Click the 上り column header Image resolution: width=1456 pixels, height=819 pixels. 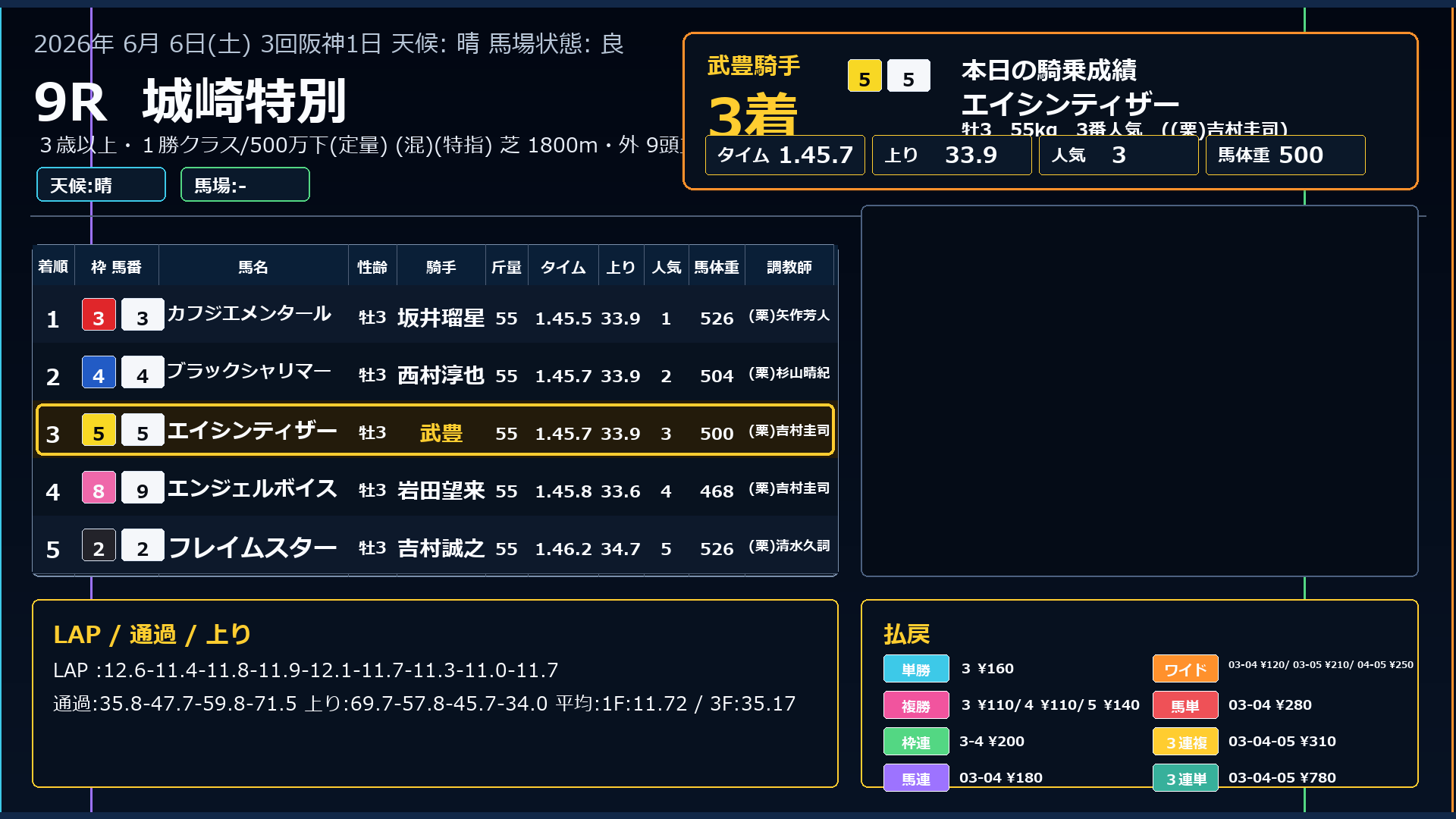pyautogui.click(x=621, y=266)
